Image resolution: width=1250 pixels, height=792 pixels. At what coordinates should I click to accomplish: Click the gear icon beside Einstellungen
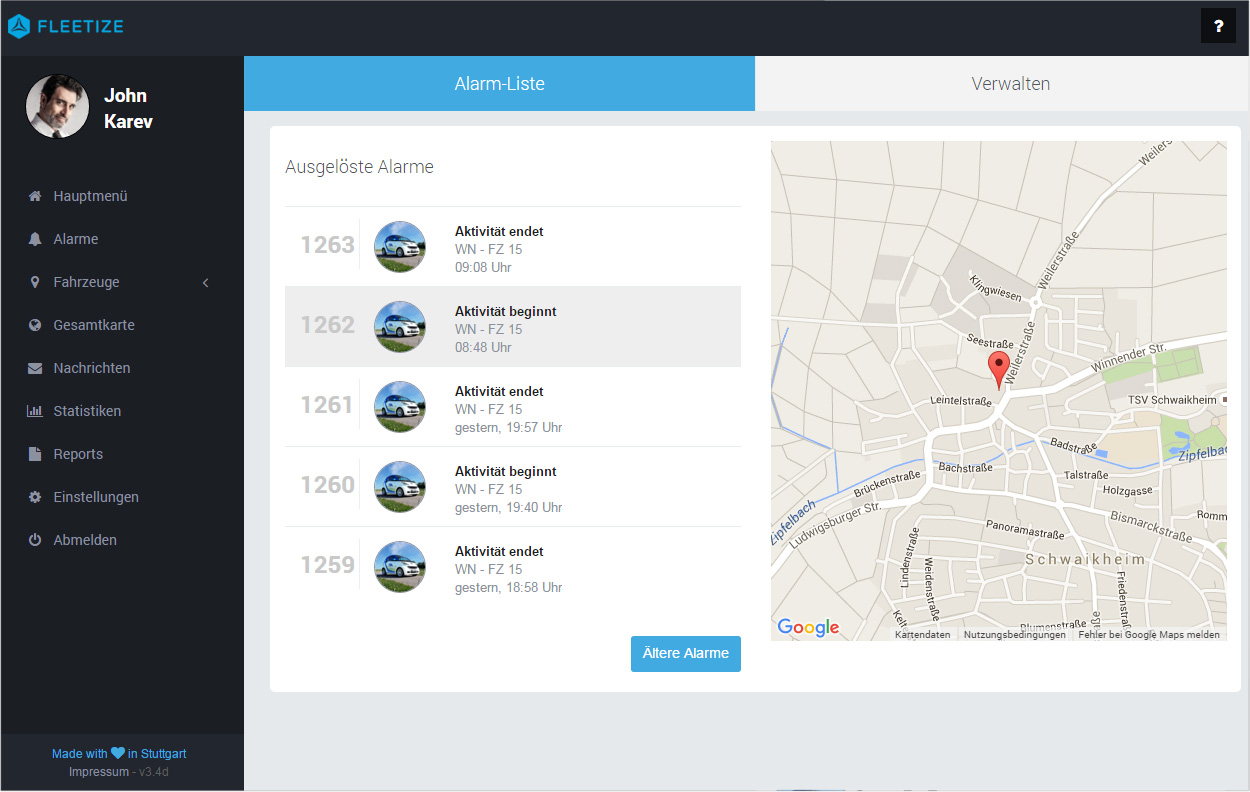(35, 497)
